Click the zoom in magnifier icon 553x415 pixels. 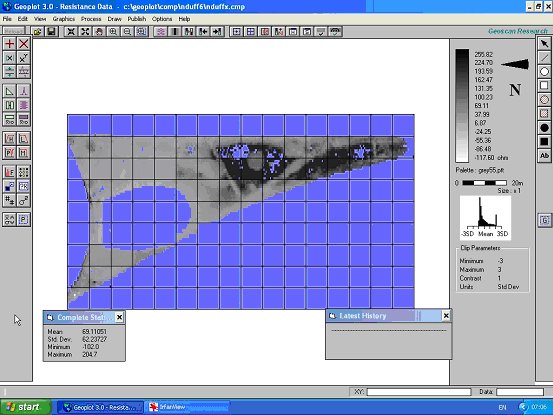pos(113,32)
